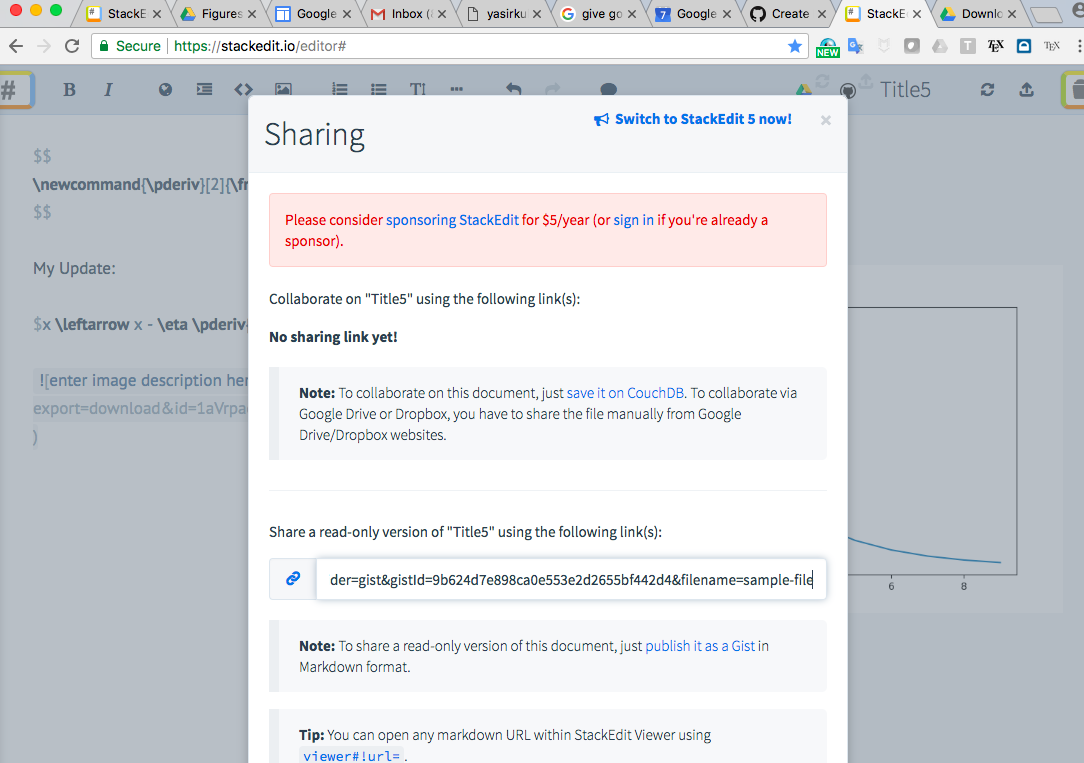Create a numbered list
Screen dimensions: 1084x763
[339, 89]
